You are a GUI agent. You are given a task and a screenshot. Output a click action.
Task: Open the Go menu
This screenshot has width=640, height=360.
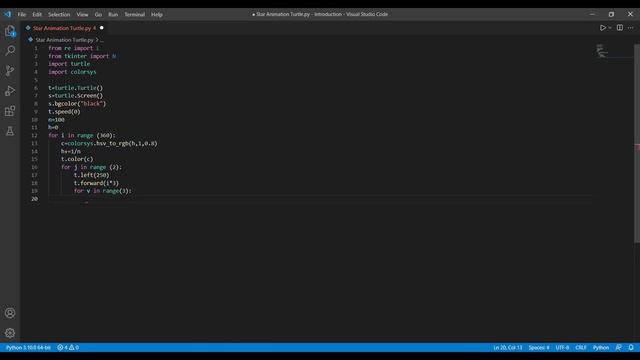pos(98,14)
